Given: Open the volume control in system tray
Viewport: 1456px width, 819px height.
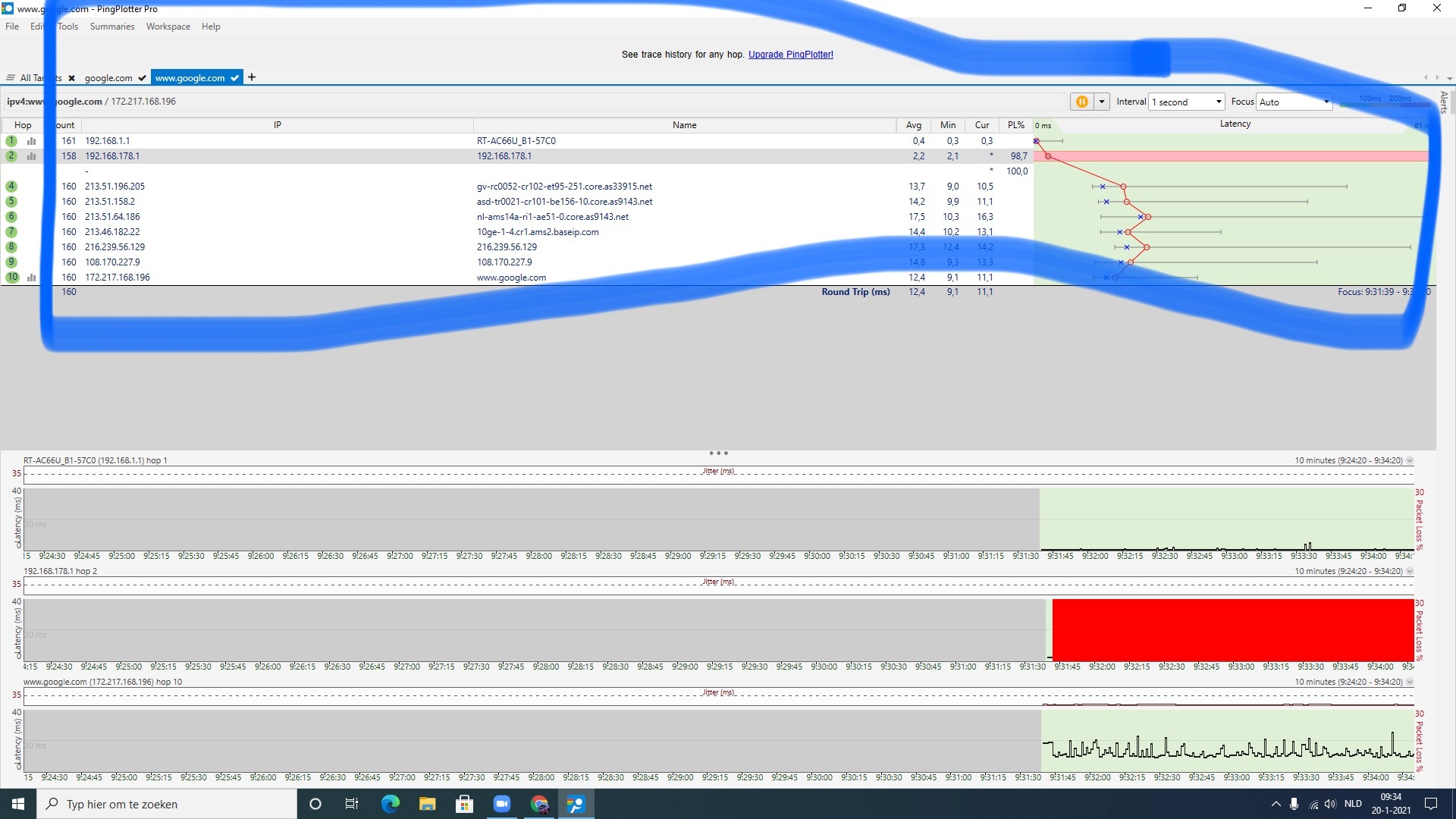Looking at the screenshot, I should [x=1331, y=804].
